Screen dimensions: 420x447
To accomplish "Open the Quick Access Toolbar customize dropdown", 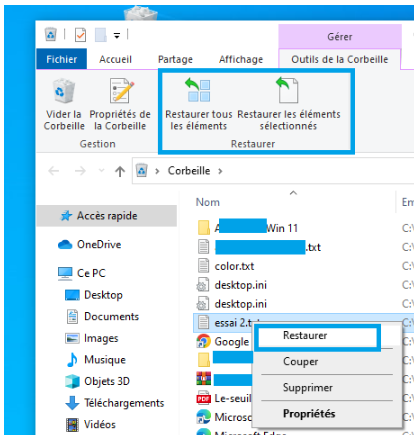I will (117, 35).
